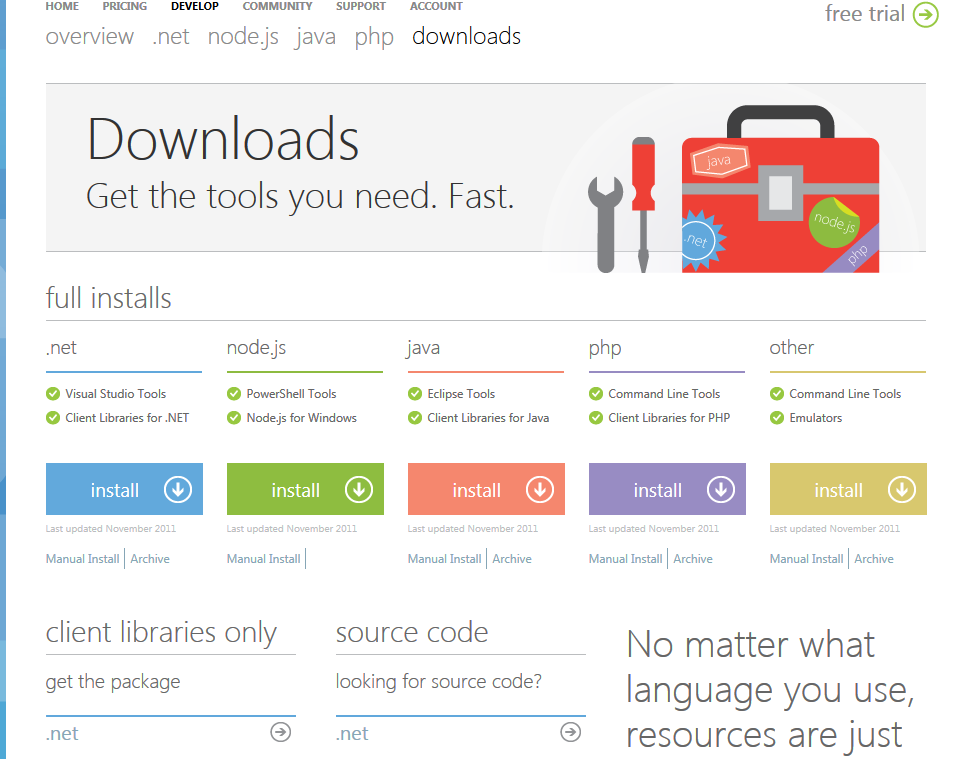This screenshot has width=966, height=759.
Task: Click the download arrow on other install
Action: [x=902, y=490]
